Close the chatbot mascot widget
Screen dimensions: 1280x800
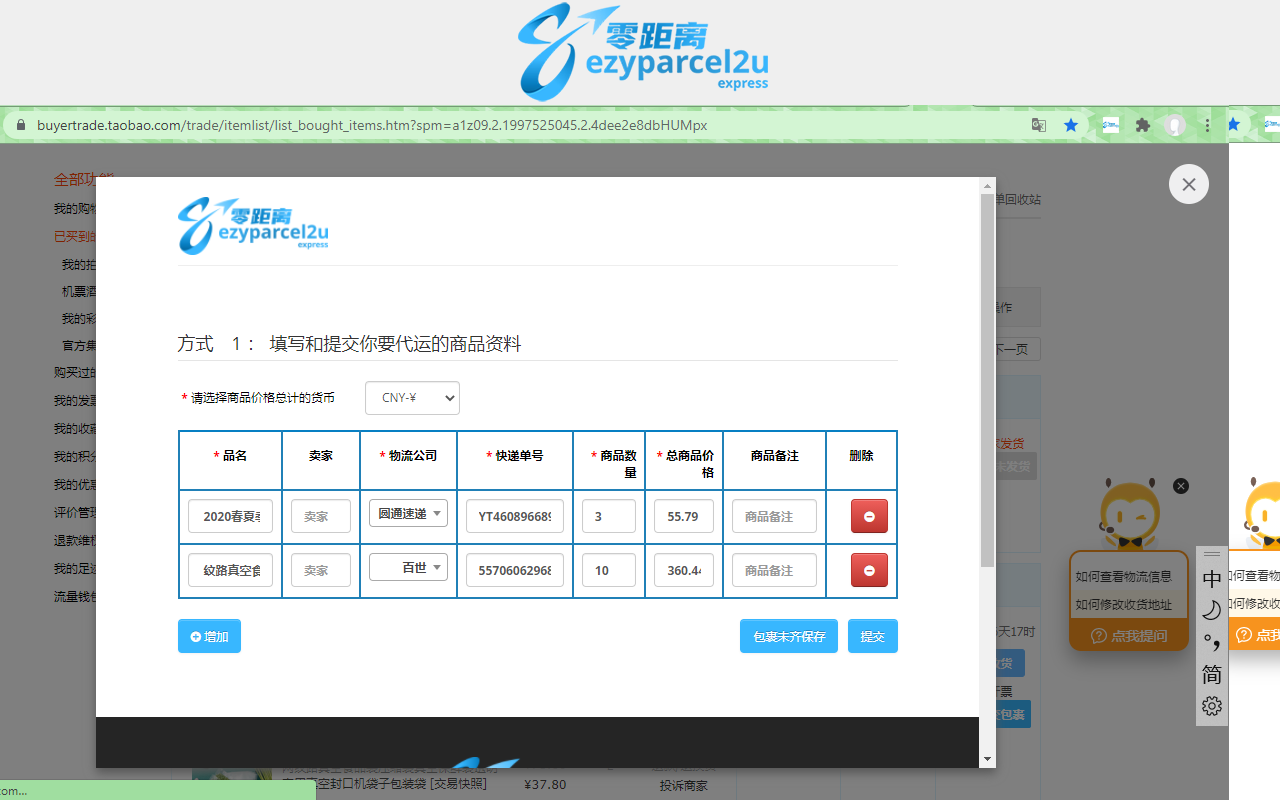click(x=1181, y=486)
